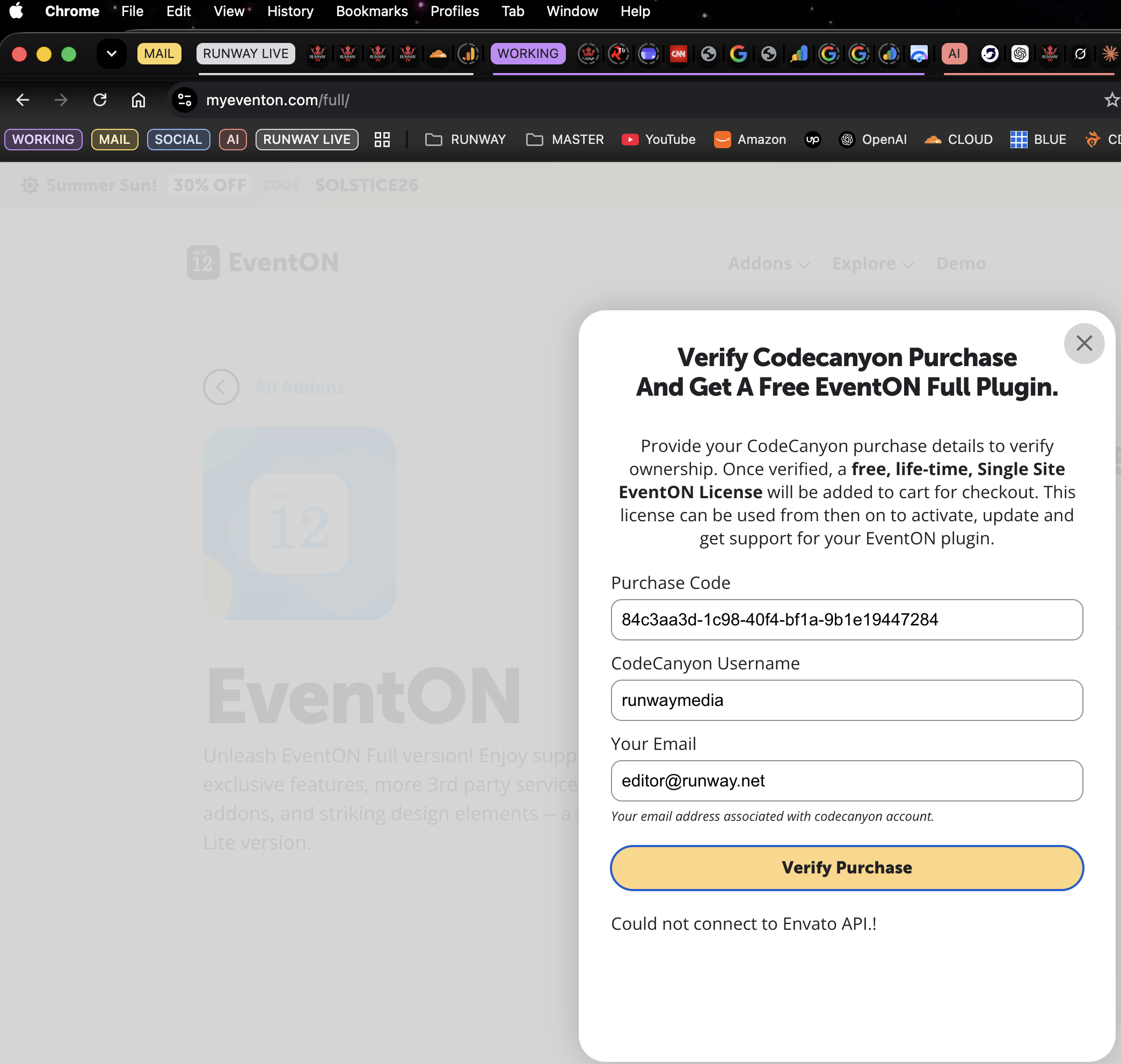
Task: Open the File menu
Action: tap(132, 11)
